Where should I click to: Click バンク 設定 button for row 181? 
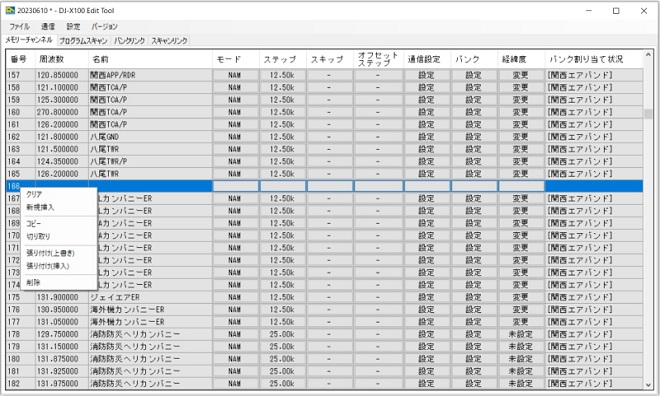point(474,372)
